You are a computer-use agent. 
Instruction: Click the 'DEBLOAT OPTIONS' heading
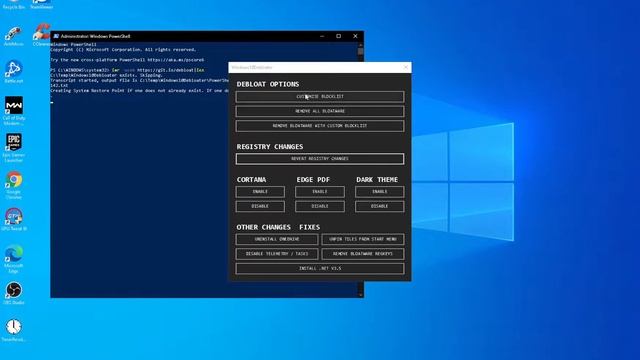click(x=268, y=84)
